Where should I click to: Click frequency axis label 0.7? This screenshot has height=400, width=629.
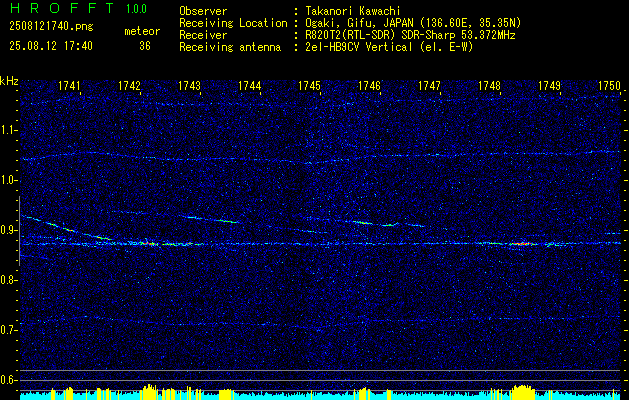coord(8,330)
